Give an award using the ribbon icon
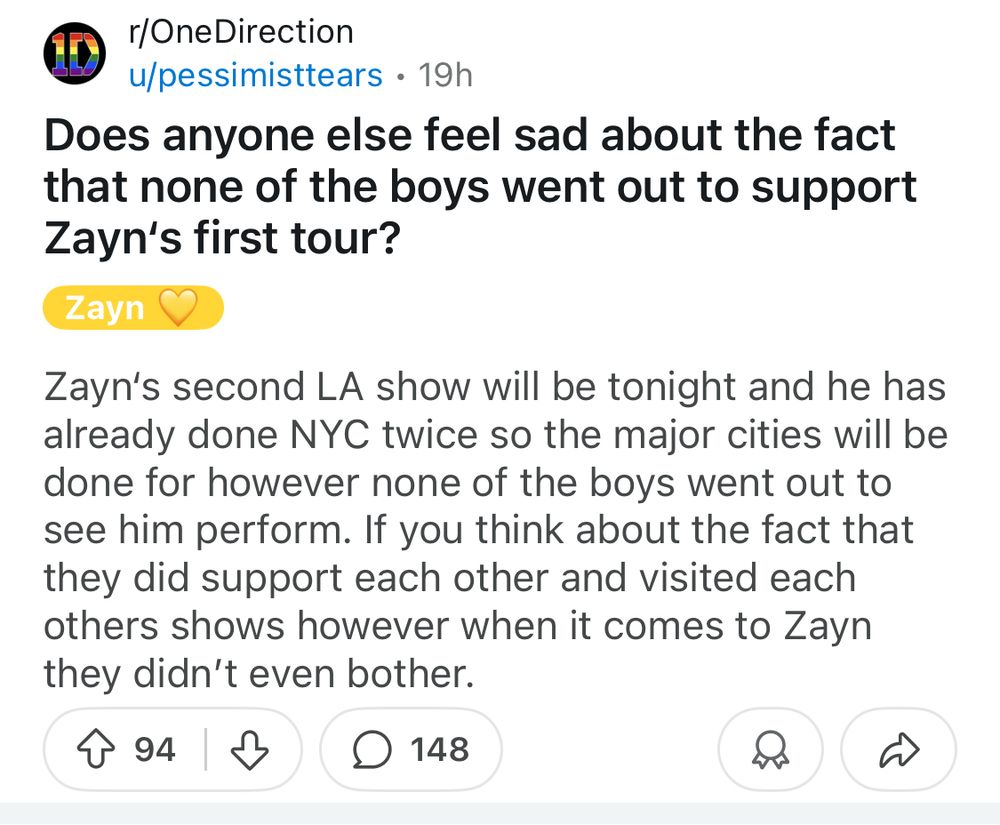The height and width of the screenshot is (825, 1000). click(770, 748)
